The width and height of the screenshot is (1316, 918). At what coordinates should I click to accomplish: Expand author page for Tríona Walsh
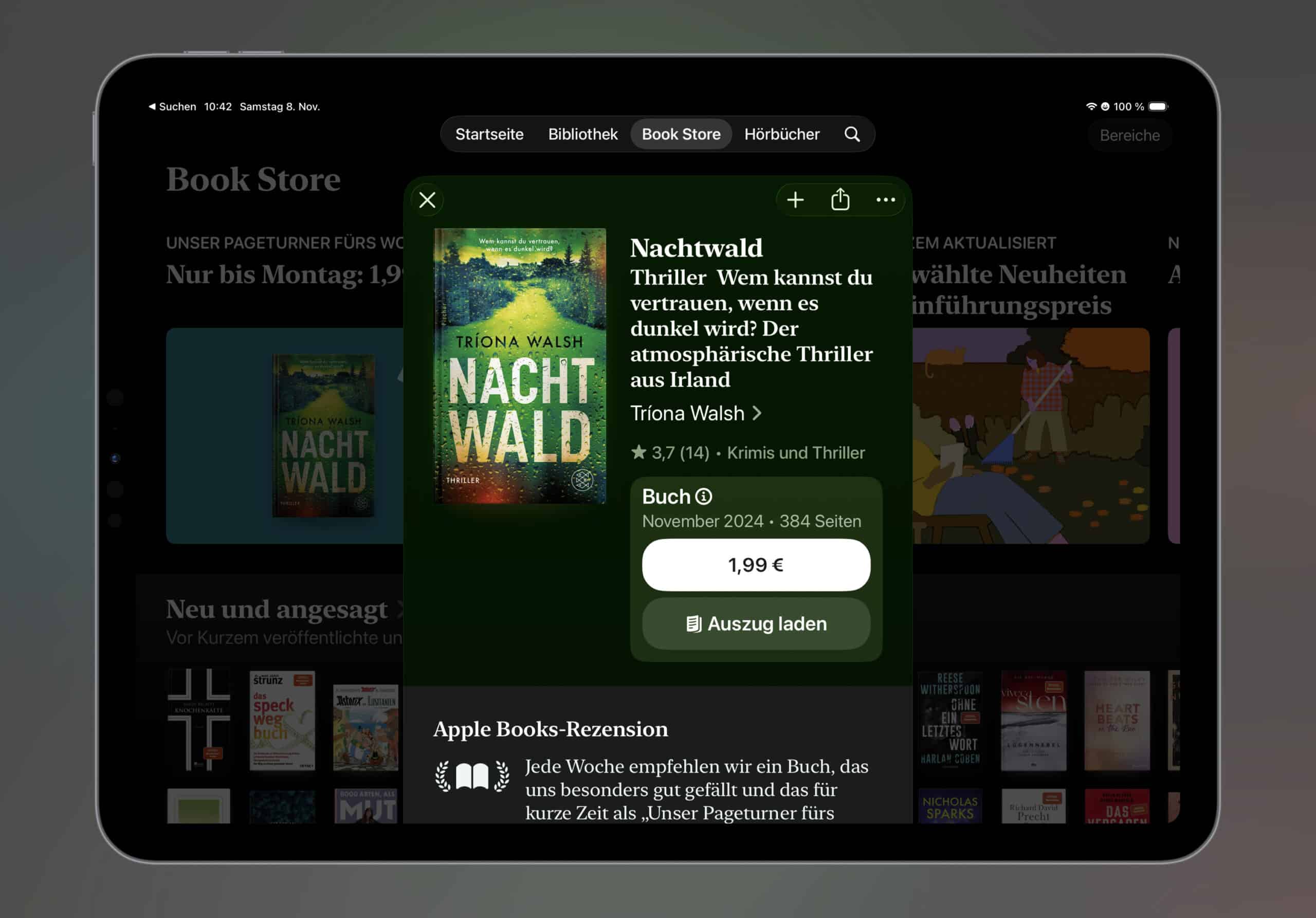[696, 413]
